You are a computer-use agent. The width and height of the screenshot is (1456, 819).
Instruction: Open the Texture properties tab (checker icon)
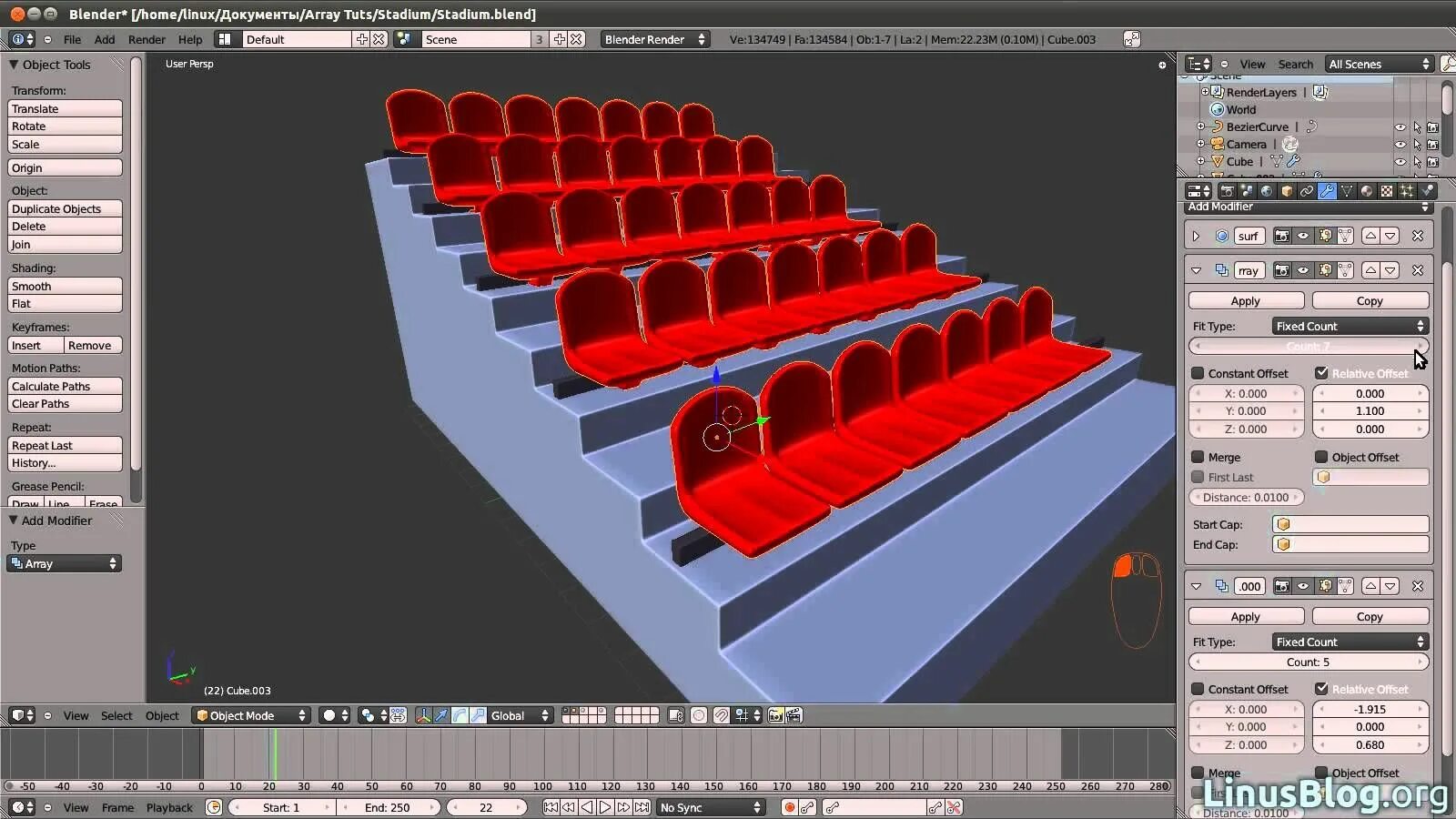(x=1387, y=191)
